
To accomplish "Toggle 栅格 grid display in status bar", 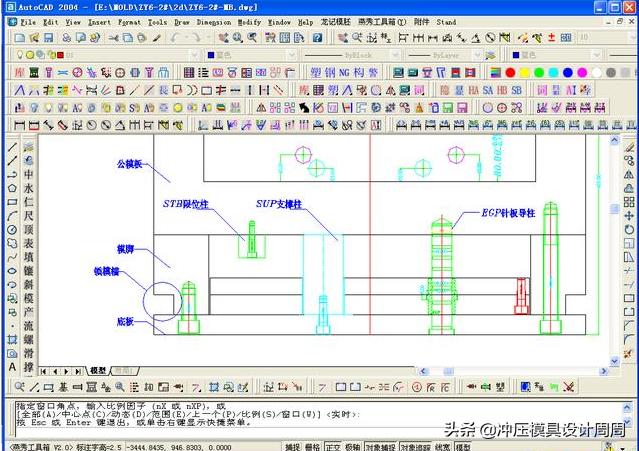I will point(313,447).
